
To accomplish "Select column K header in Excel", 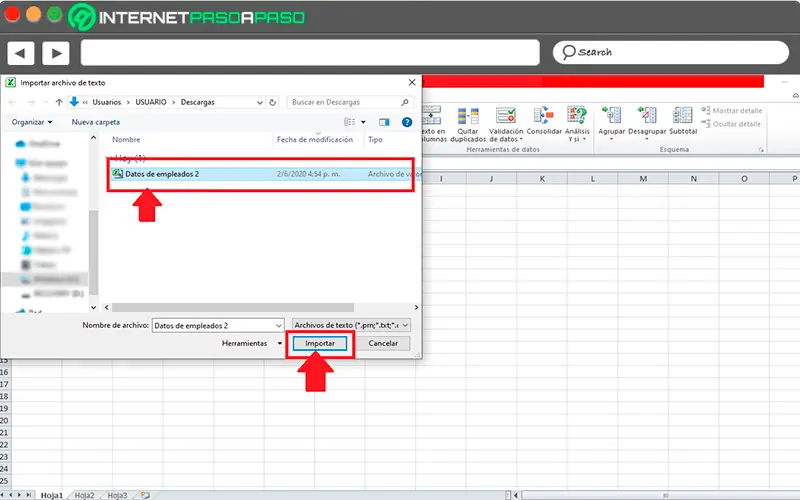I will point(542,179).
